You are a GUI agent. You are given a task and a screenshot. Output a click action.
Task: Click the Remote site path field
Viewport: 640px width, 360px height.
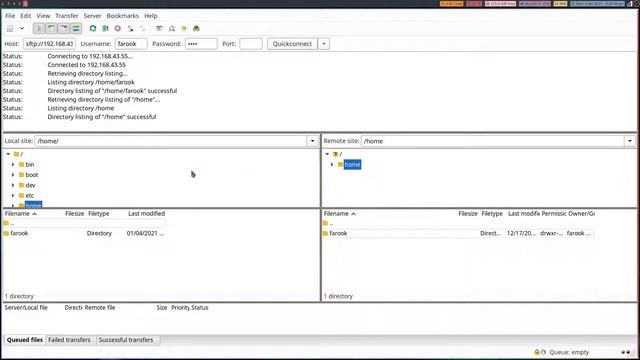(493, 141)
